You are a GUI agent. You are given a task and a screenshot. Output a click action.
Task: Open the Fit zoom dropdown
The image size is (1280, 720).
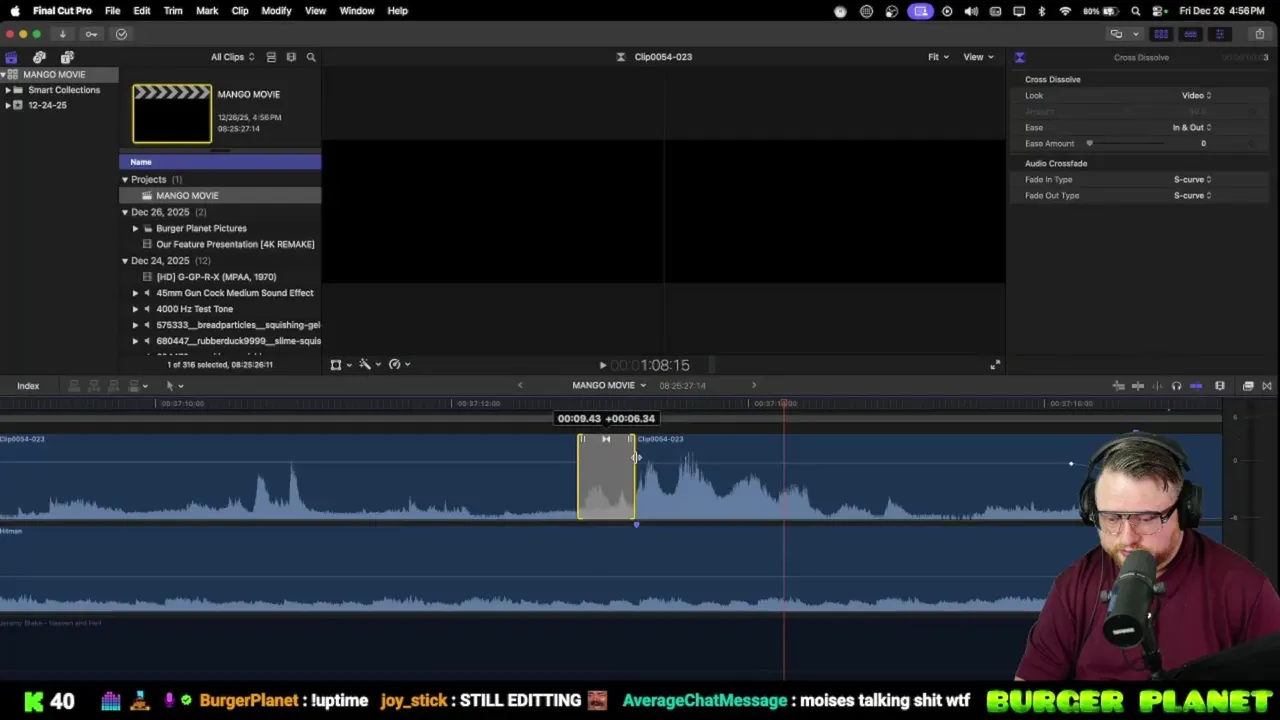(x=937, y=57)
